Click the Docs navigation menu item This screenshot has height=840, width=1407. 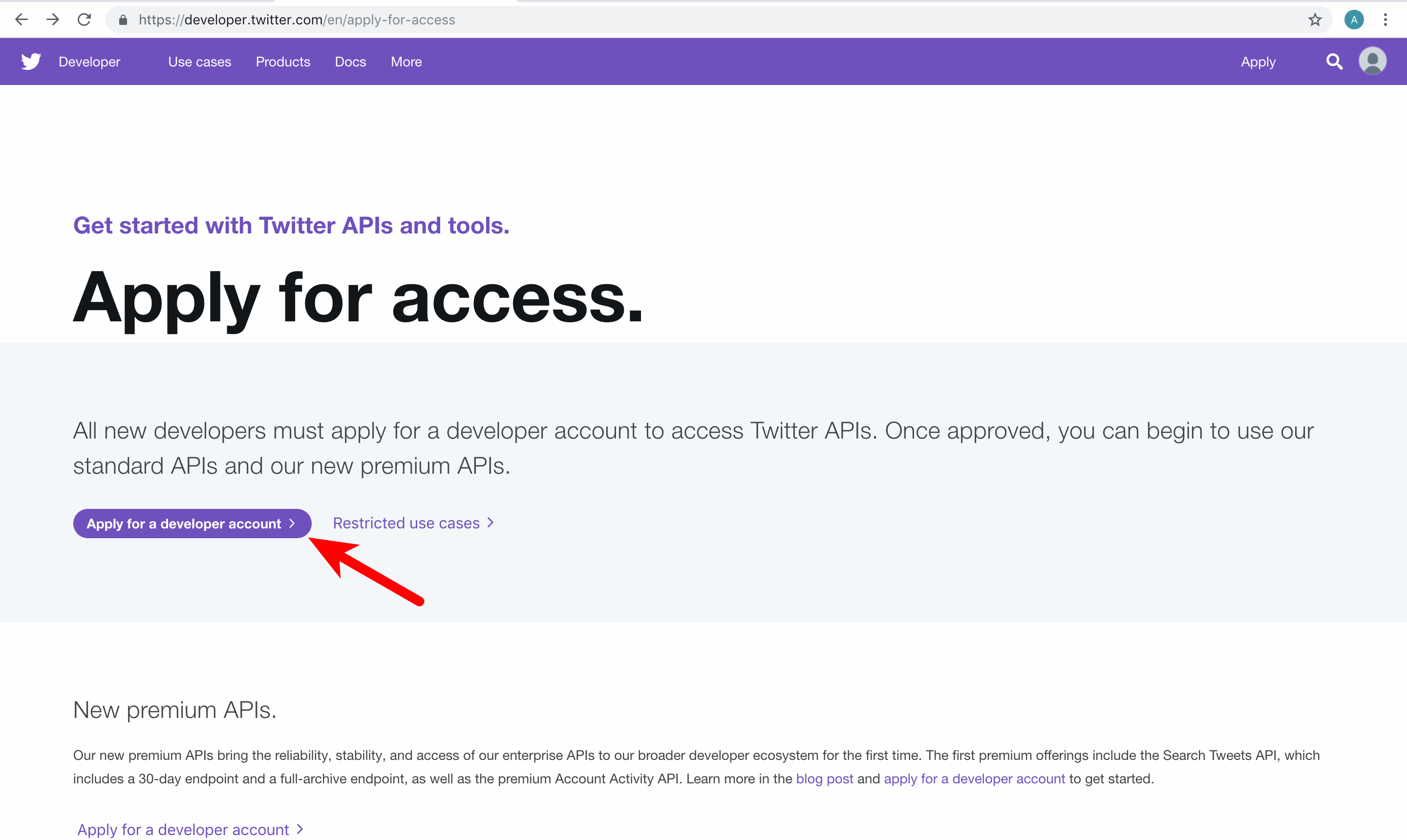tap(350, 61)
